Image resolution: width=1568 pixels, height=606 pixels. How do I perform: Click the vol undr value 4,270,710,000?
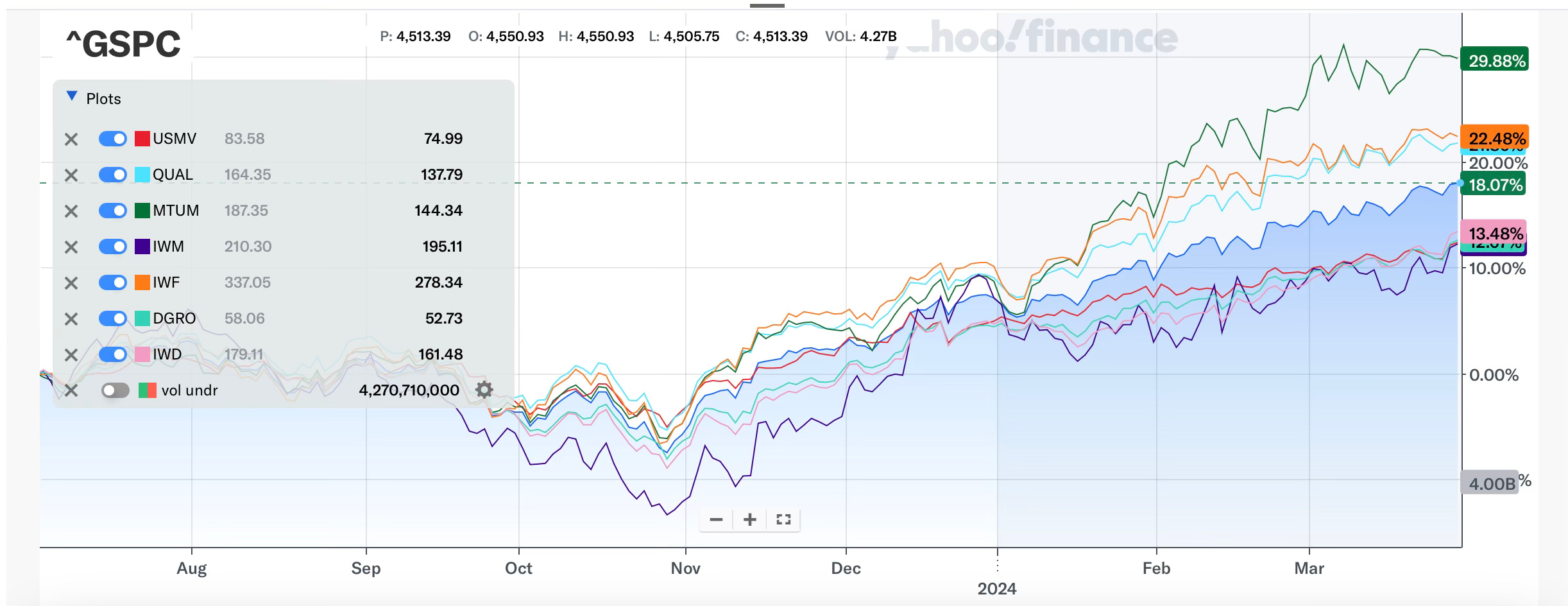tap(409, 390)
